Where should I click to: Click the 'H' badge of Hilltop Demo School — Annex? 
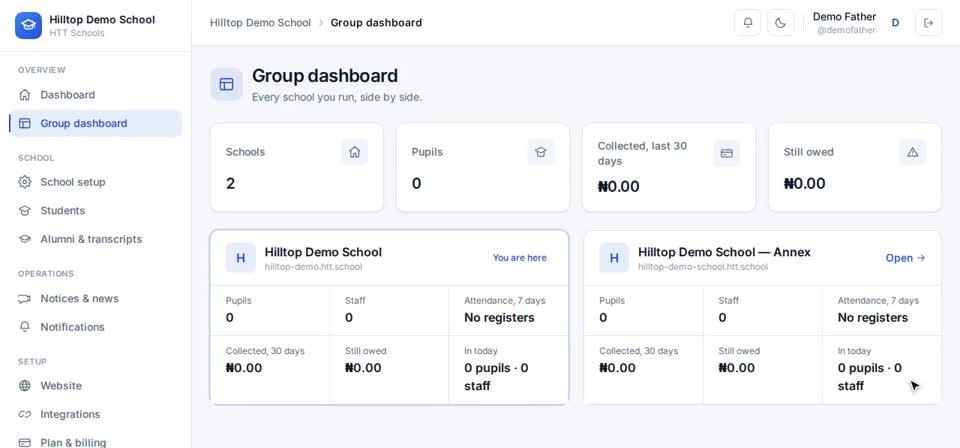click(x=614, y=258)
